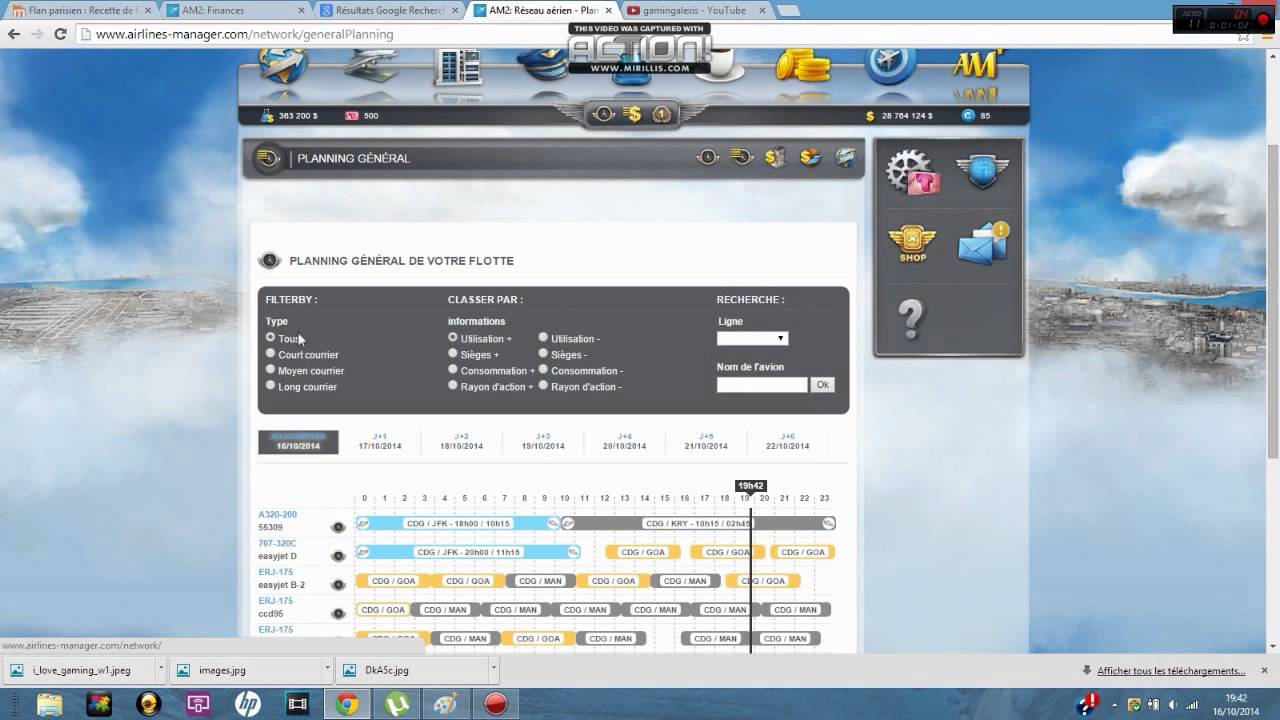The width and height of the screenshot is (1280, 720).
Task: Open the airplane fleet icon in top navigation
Action: point(370,66)
